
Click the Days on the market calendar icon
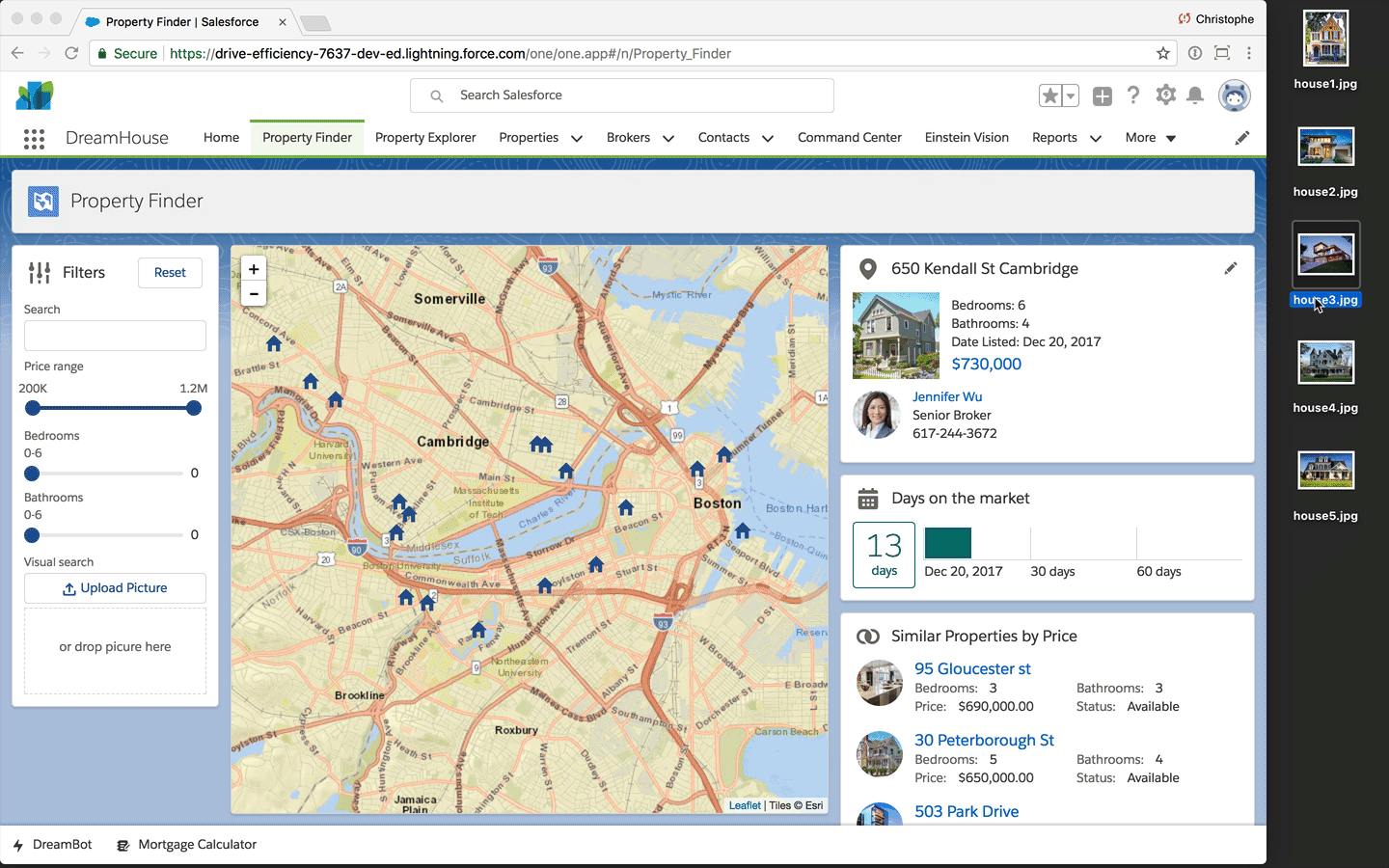pos(868,499)
